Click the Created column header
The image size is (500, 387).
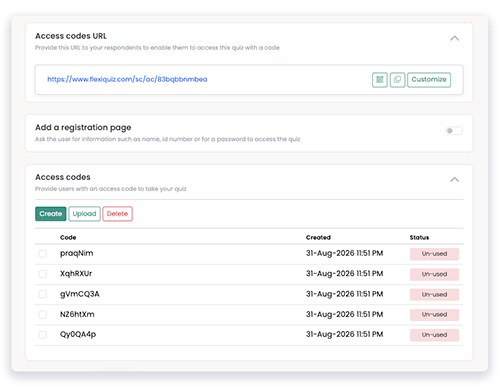pos(318,237)
